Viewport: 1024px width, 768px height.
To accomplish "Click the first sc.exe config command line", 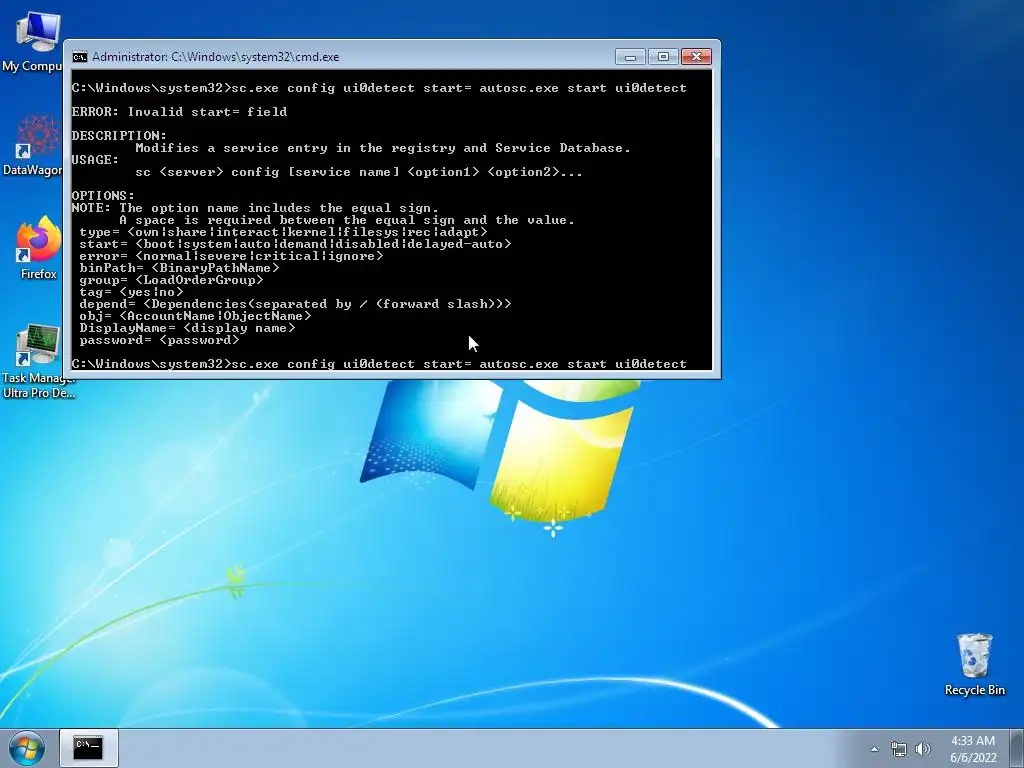I will (x=379, y=88).
